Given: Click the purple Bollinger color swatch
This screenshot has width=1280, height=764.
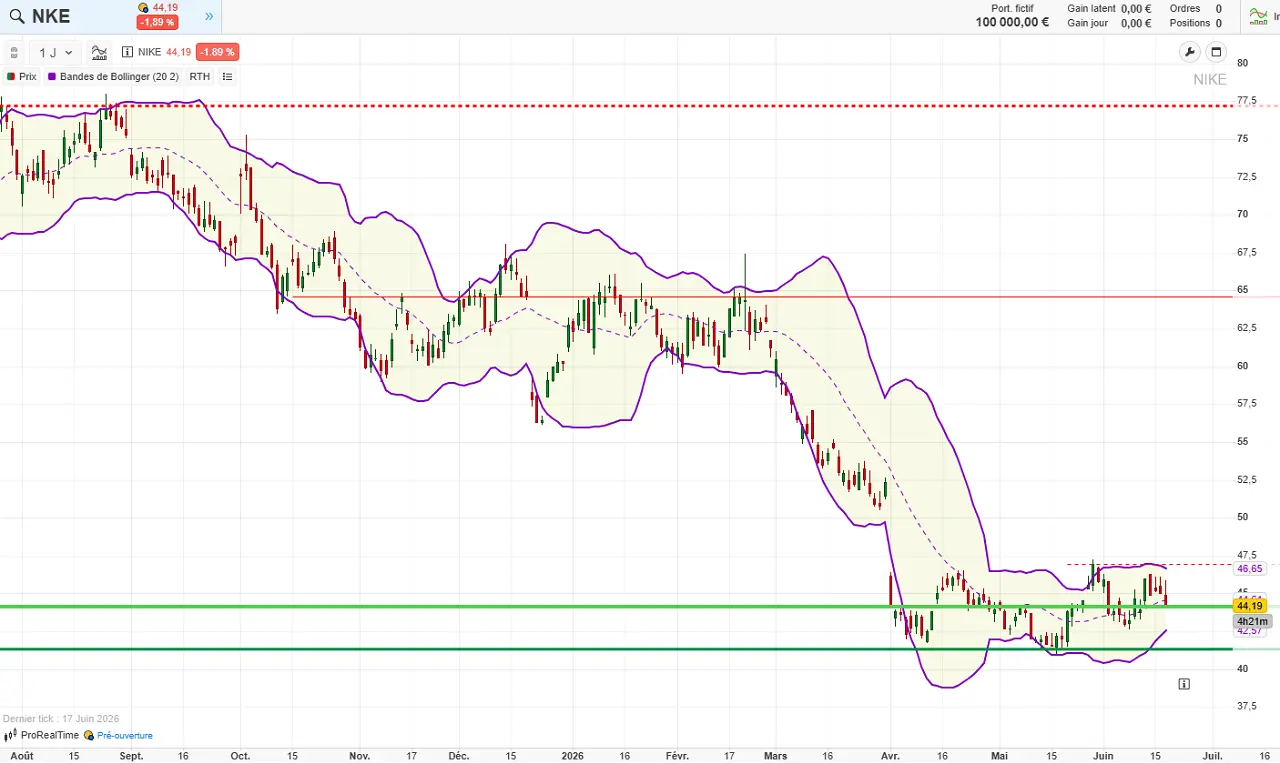Looking at the screenshot, I should 52,76.
